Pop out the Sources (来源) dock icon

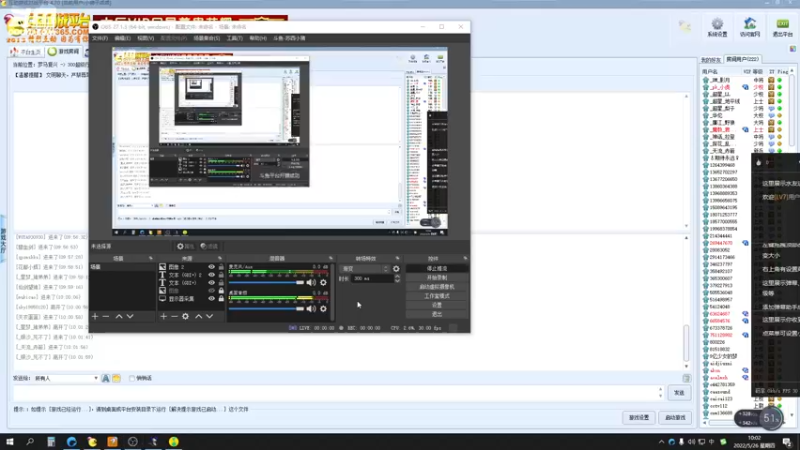coord(220,258)
